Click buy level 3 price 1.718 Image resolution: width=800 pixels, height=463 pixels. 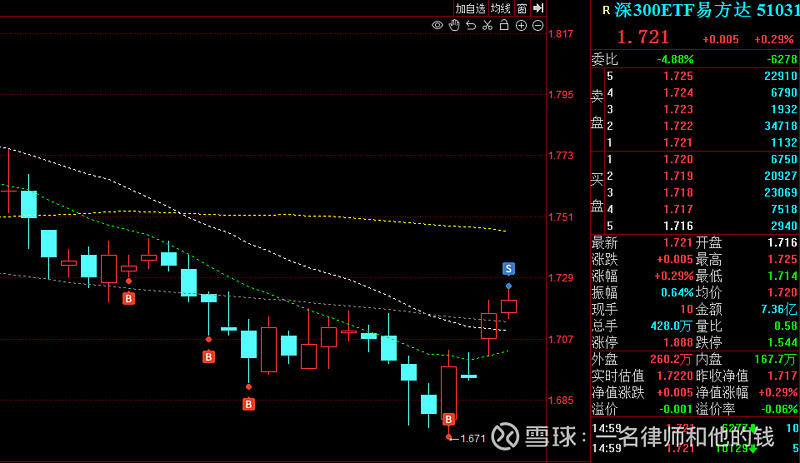click(678, 192)
